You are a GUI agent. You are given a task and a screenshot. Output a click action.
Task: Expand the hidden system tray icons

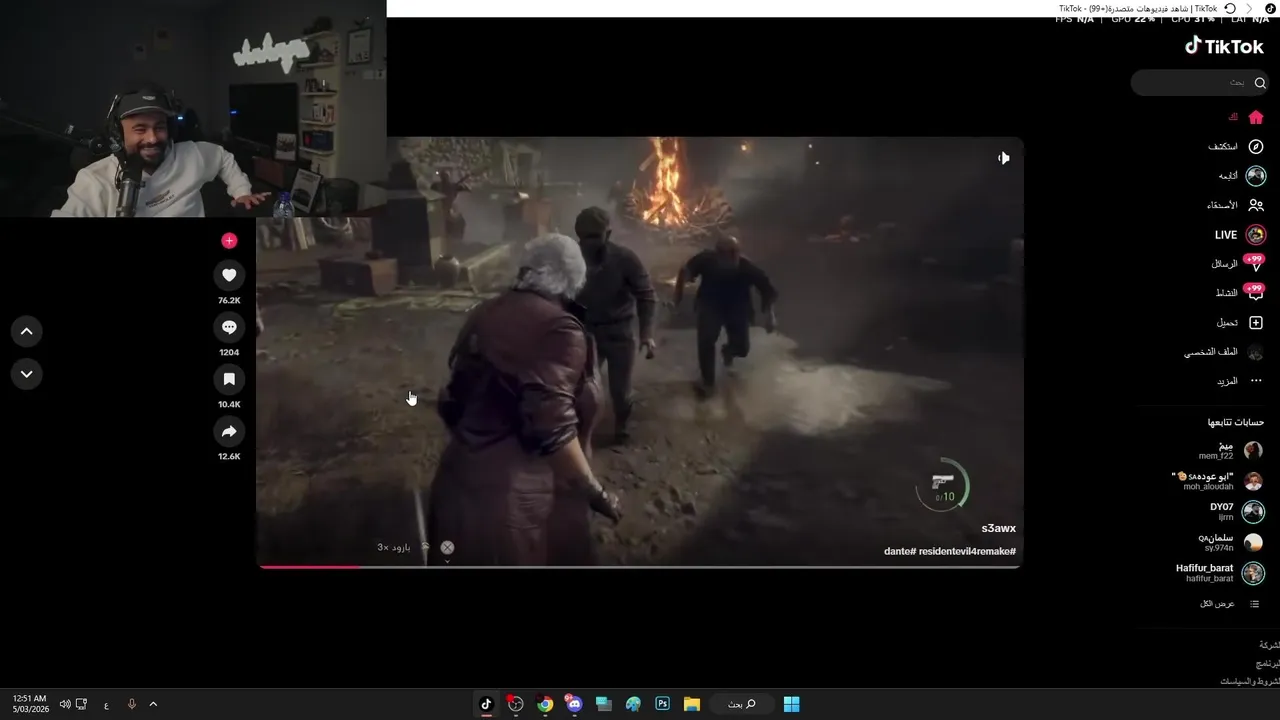[x=153, y=704]
